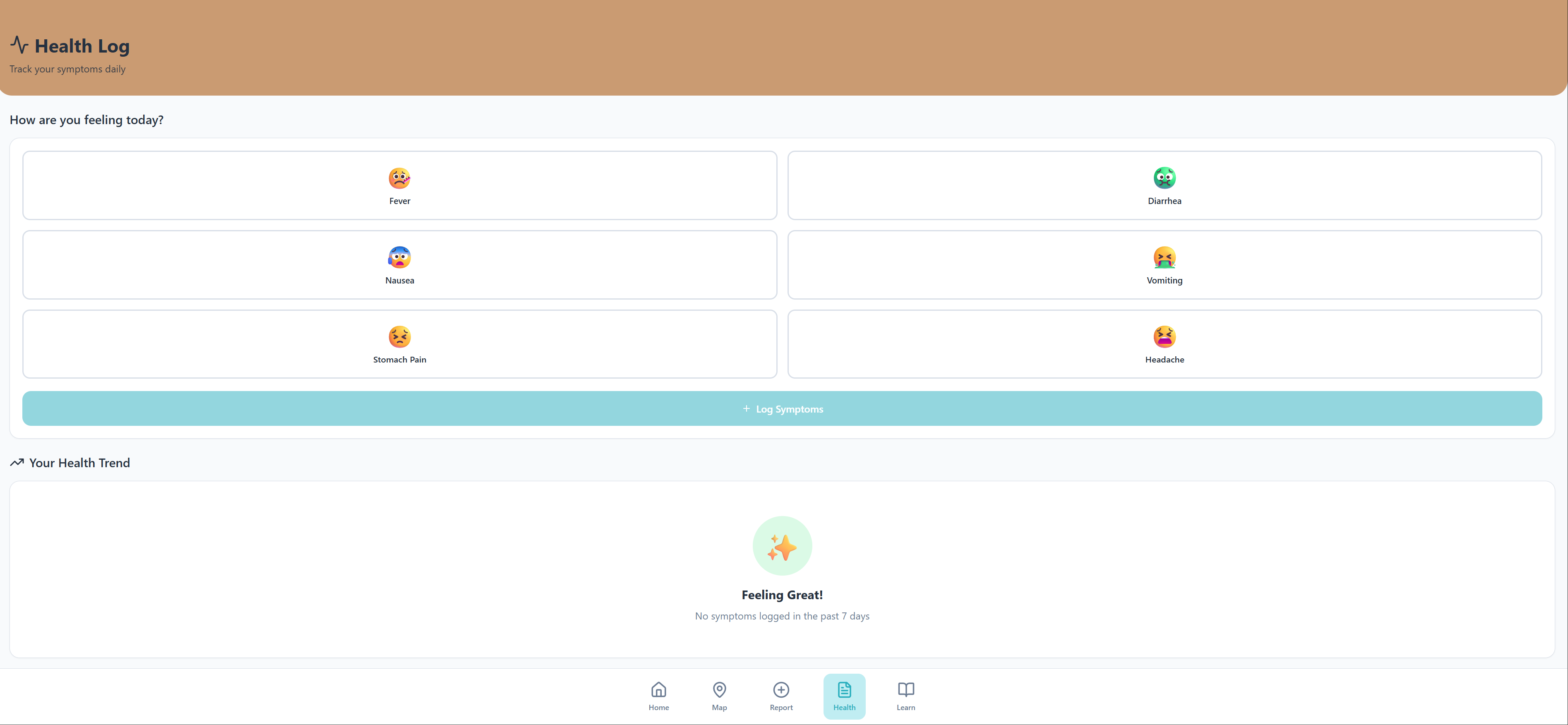Screen dimensions: 1568x725
Task: Open the Home tab
Action: click(658, 696)
